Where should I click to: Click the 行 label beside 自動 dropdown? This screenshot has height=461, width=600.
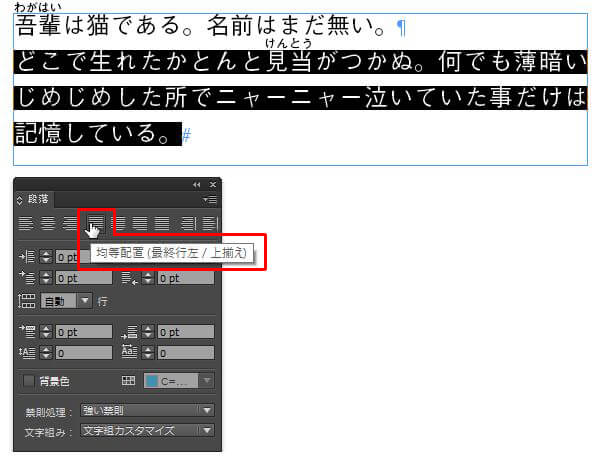click(102, 301)
